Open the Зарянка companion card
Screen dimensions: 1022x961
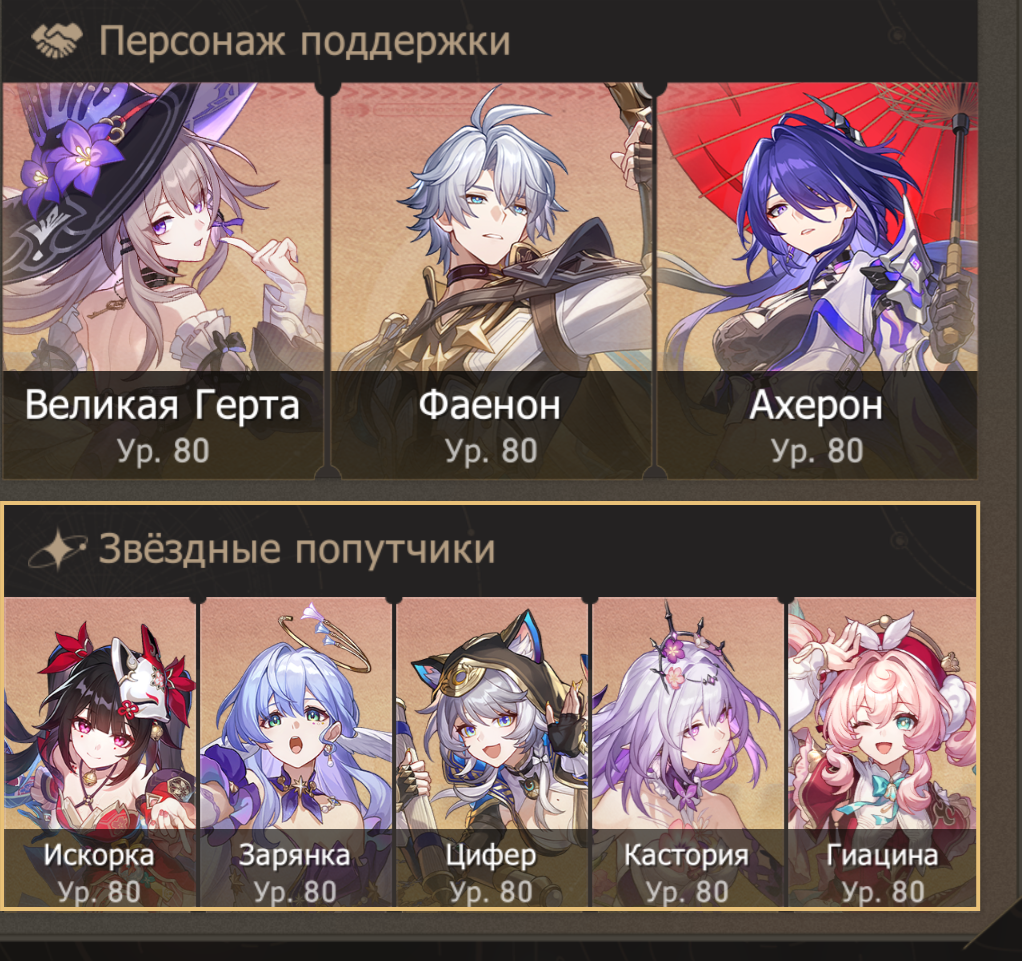[296, 752]
